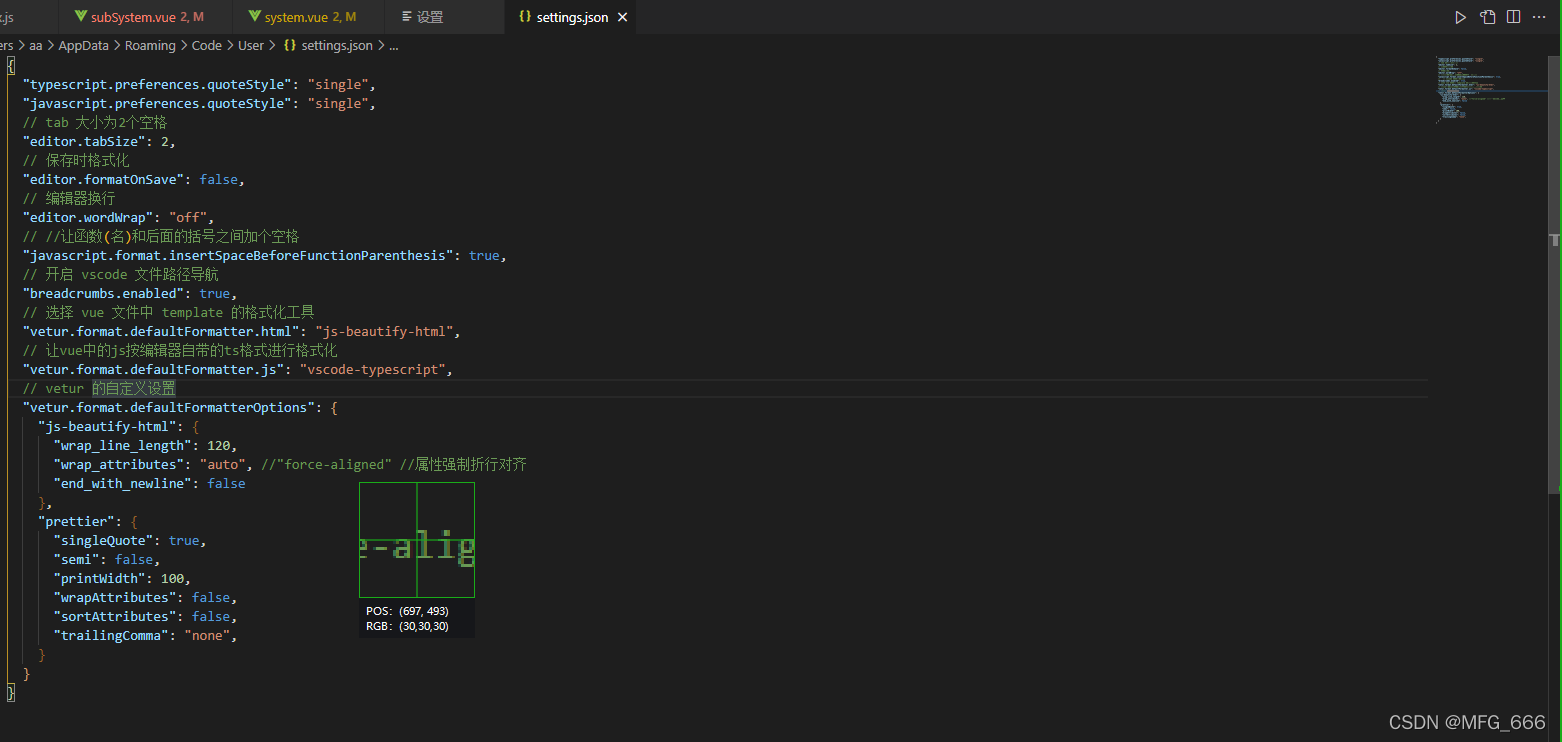
Task: Click the 100 value of printWidth
Action: 173,578
